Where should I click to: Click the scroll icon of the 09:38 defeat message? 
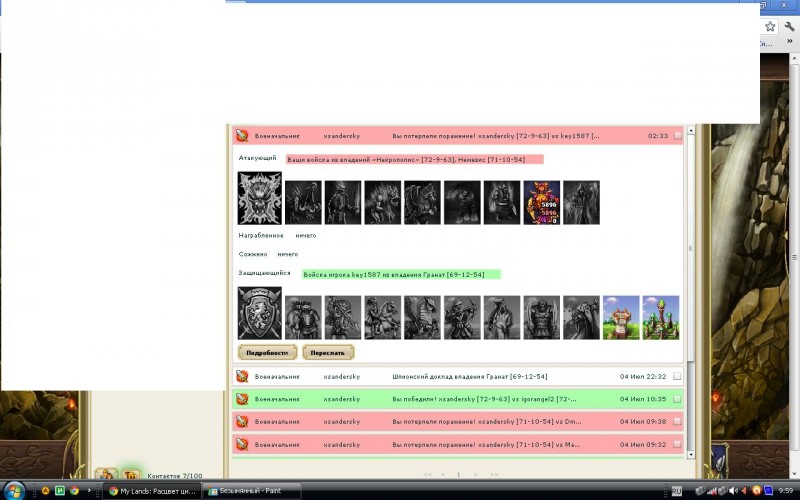coord(242,421)
